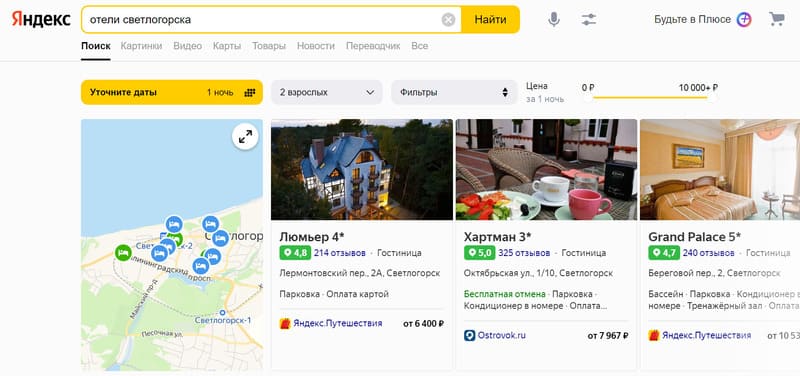Click the Бесплатная отмена label
Screen dimensions: 800x376
click(x=505, y=294)
